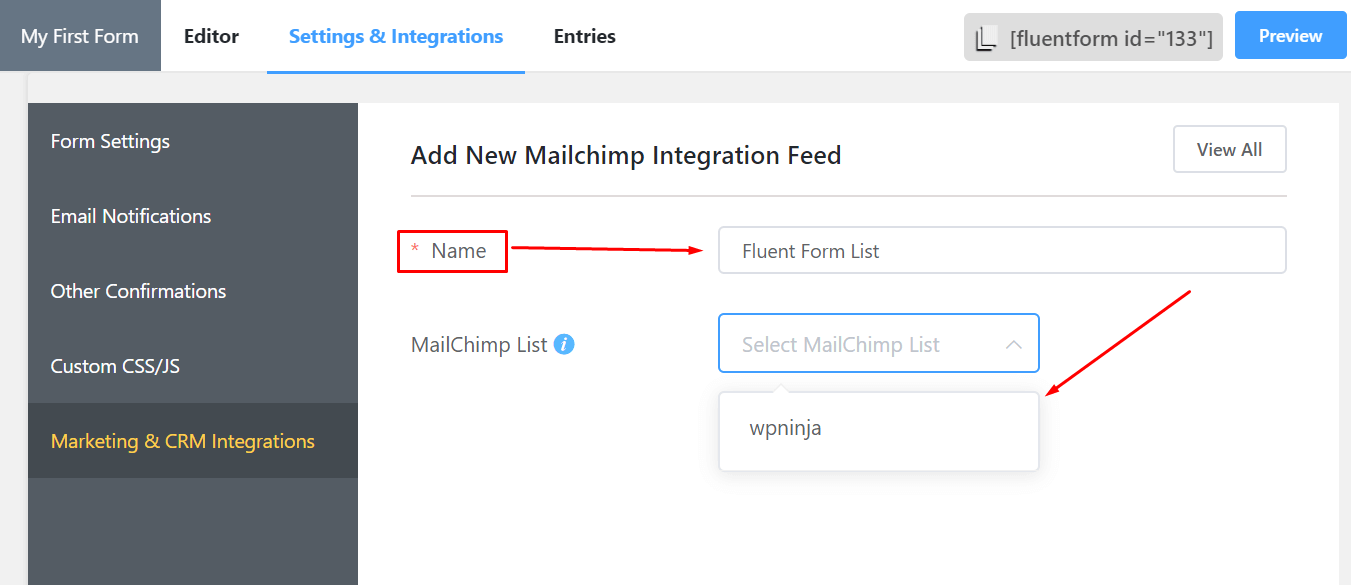The image size is (1351, 585).
Task: Click the required field asterisk beside Name
Action: pyautogui.click(x=416, y=251)
